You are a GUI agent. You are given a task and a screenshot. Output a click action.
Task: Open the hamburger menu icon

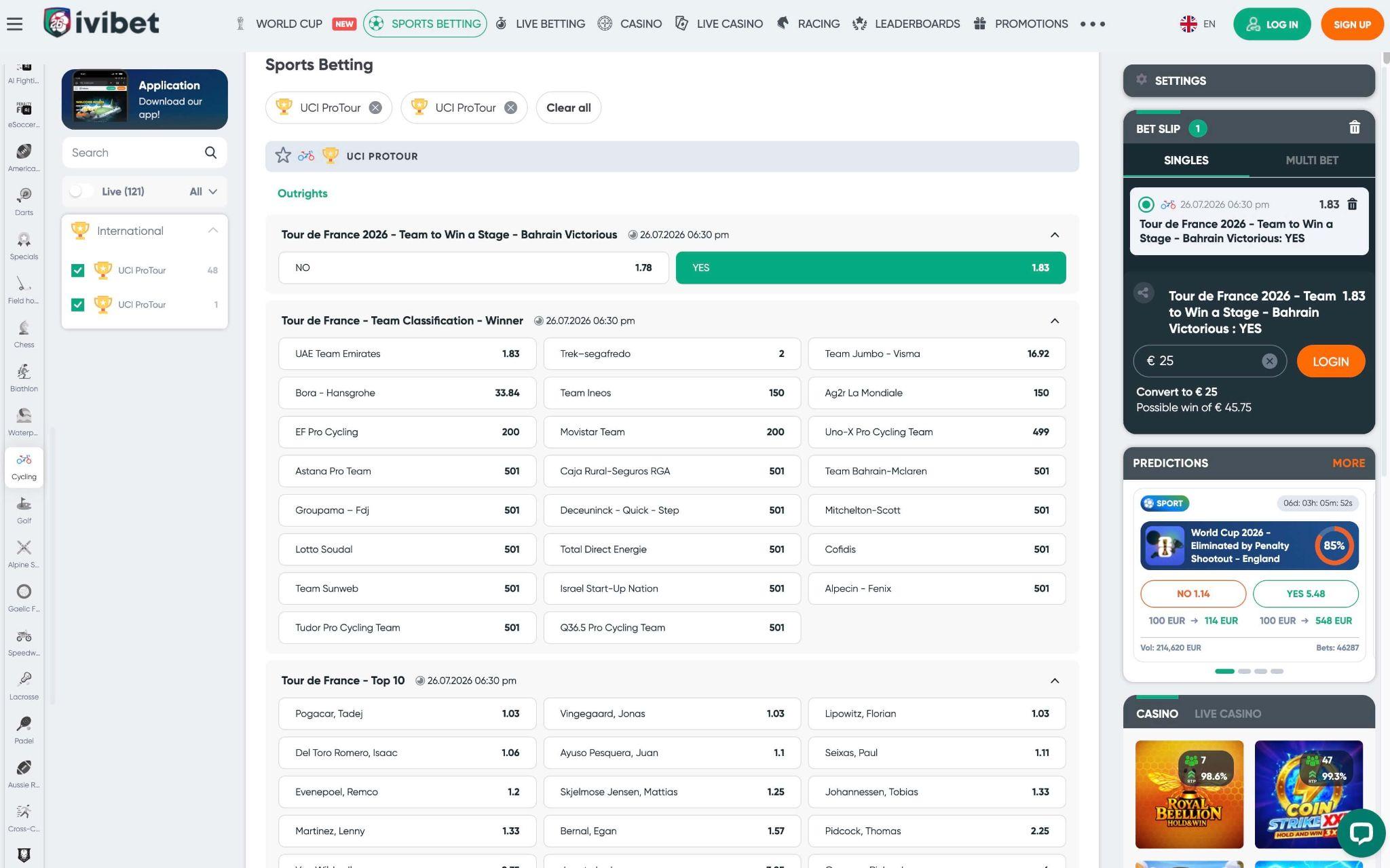[15, 24]
